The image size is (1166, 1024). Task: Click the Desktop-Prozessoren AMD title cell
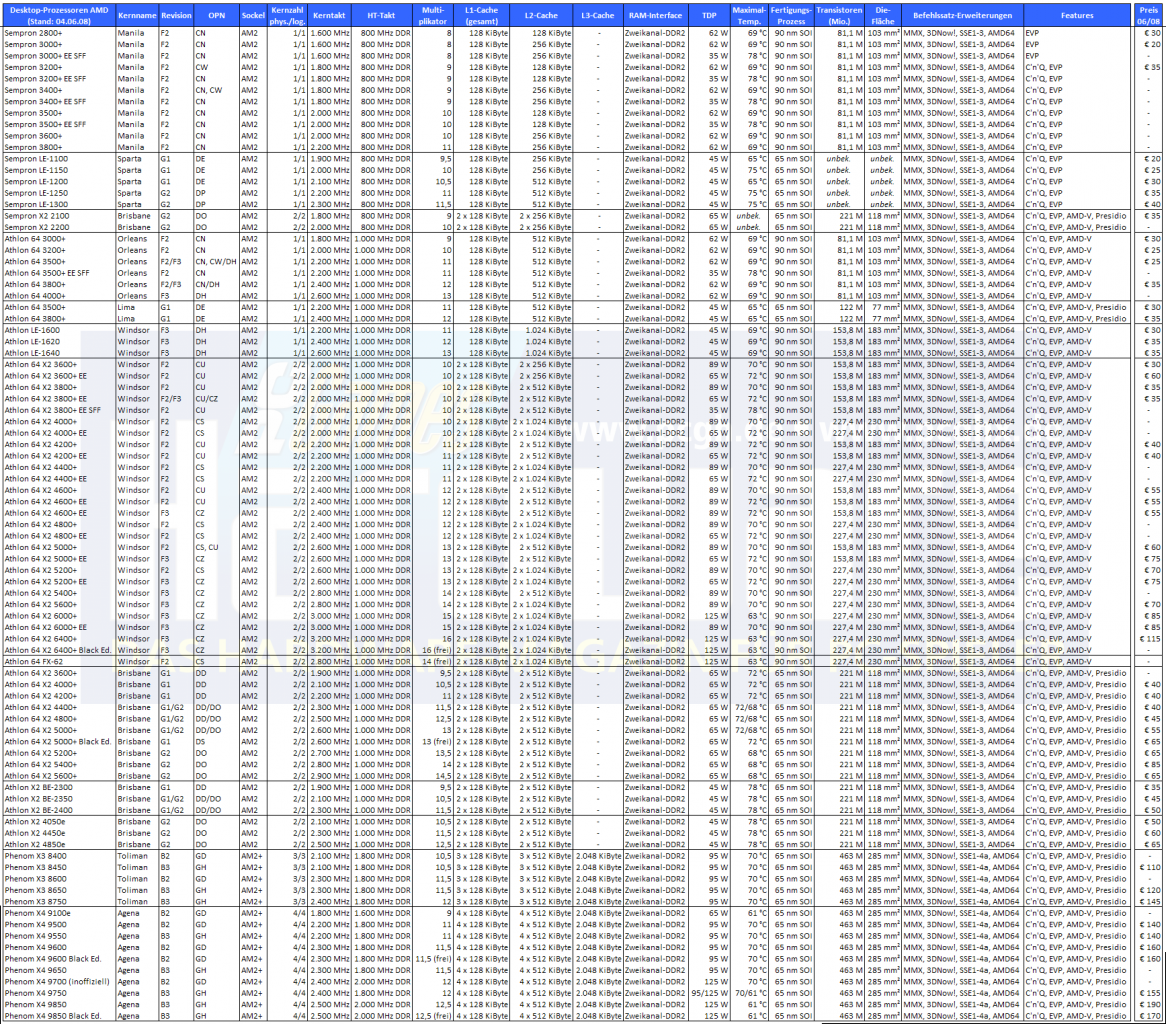tap(59, 16)
